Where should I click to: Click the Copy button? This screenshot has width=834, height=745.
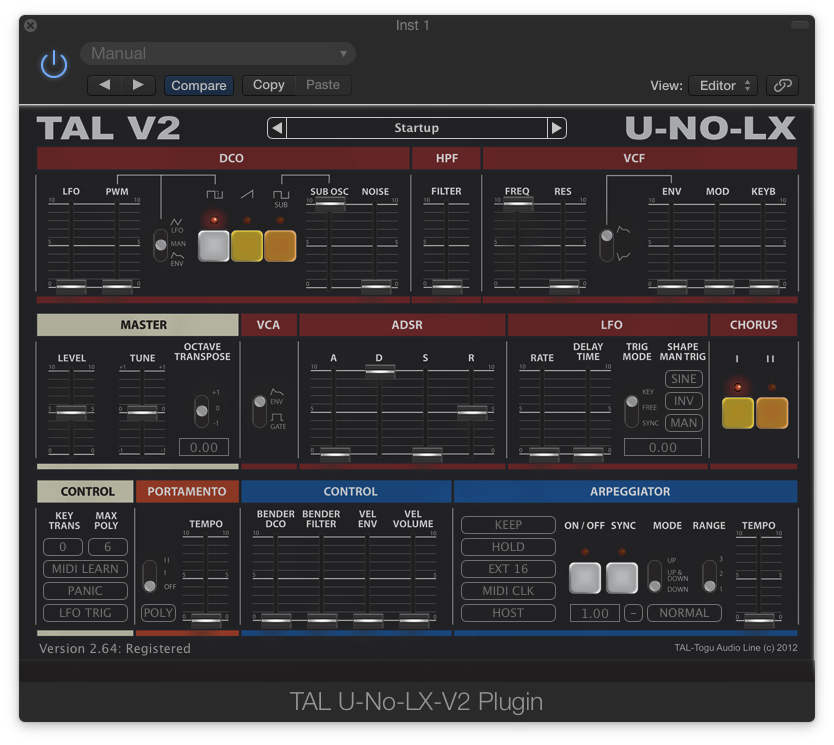[269, 85]
